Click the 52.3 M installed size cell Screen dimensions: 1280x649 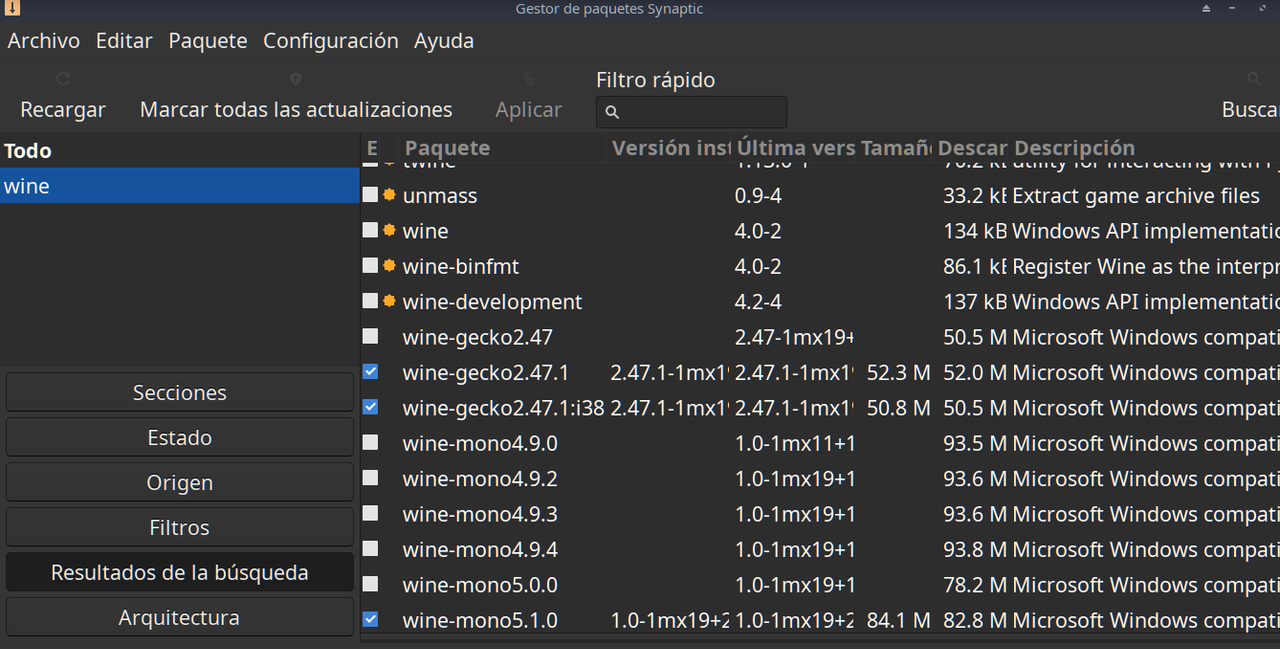point(899,373)
